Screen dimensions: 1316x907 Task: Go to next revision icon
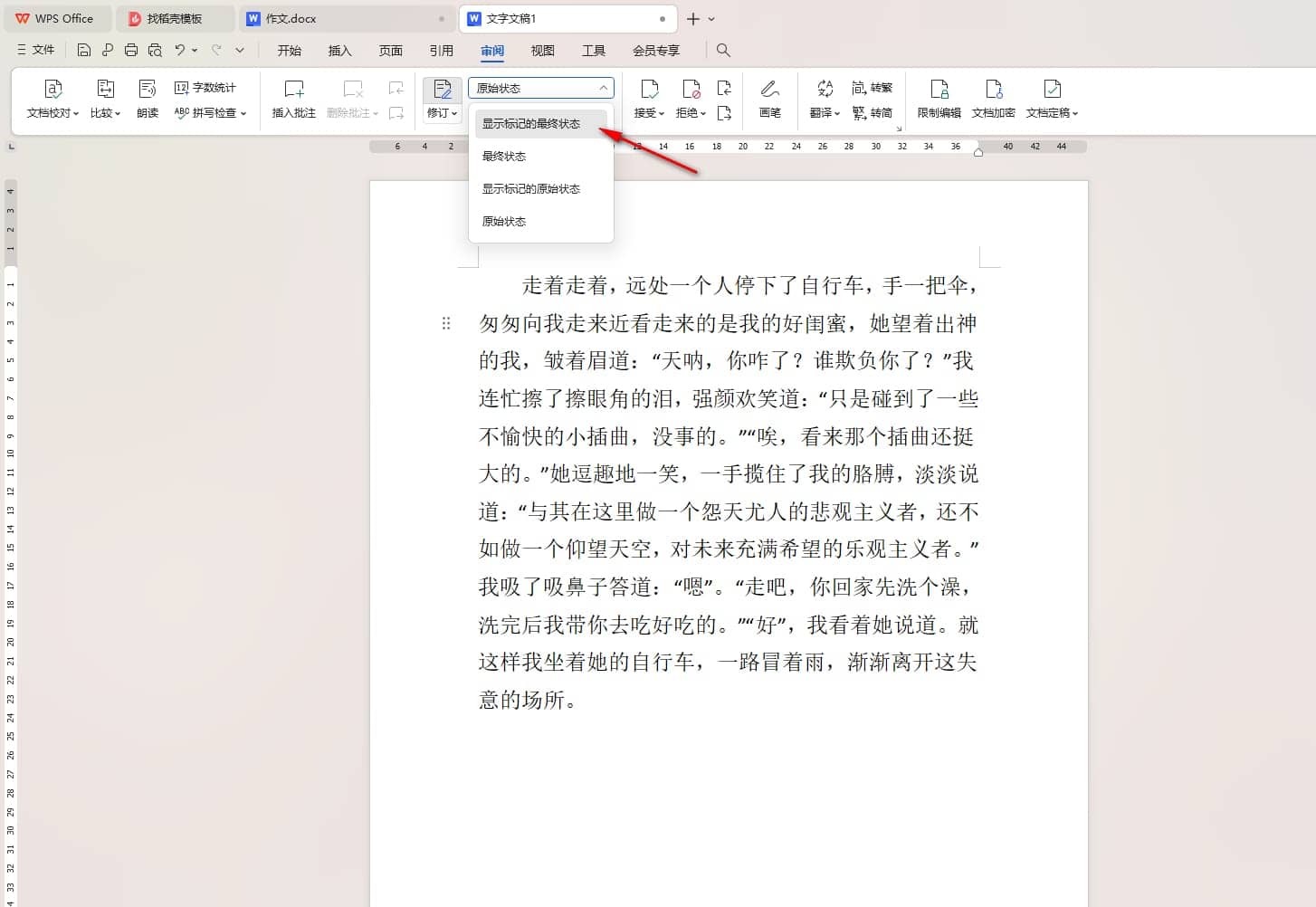(x=724, y=113)
